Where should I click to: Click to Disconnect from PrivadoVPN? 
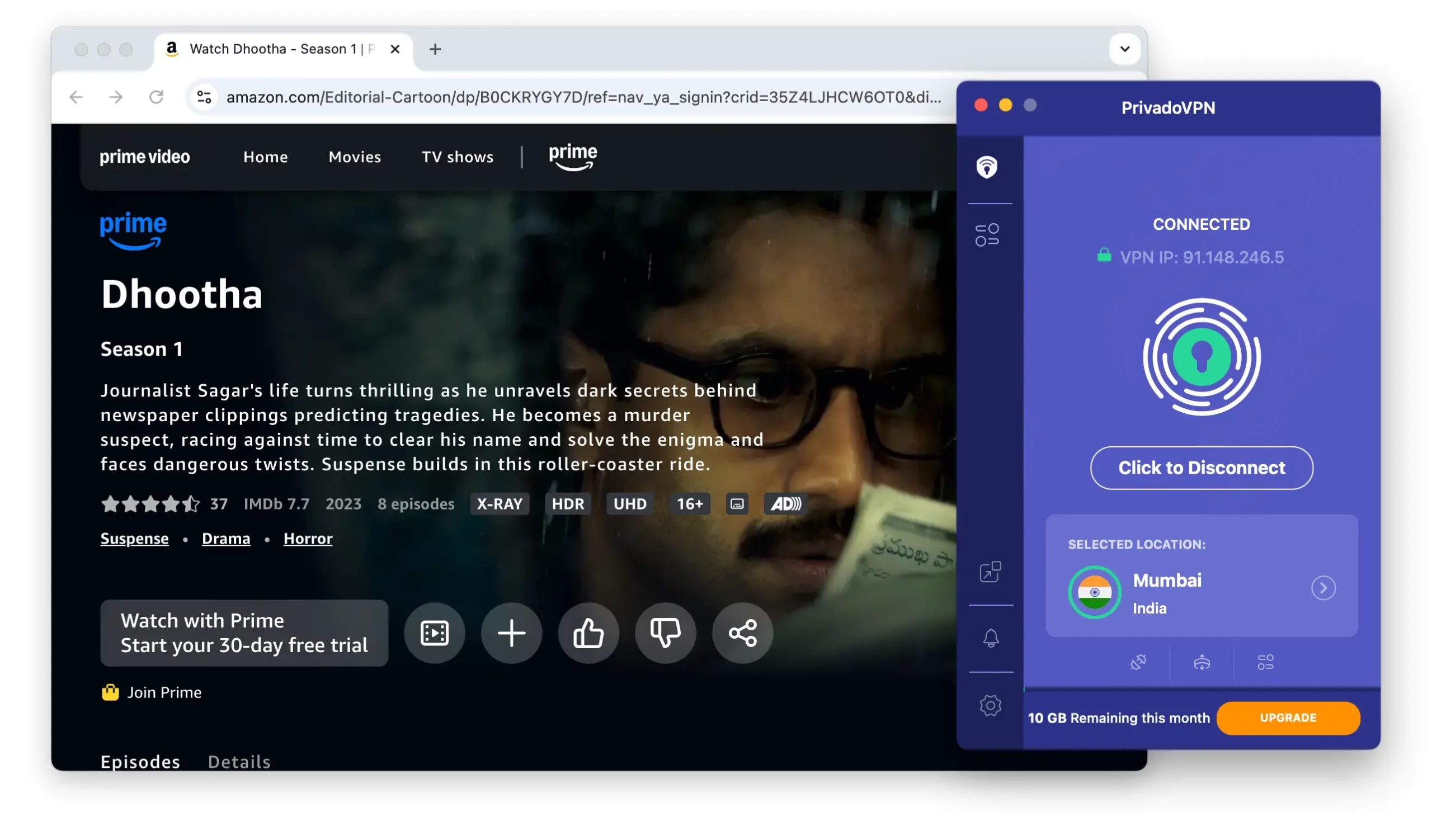click(1201, 467)
